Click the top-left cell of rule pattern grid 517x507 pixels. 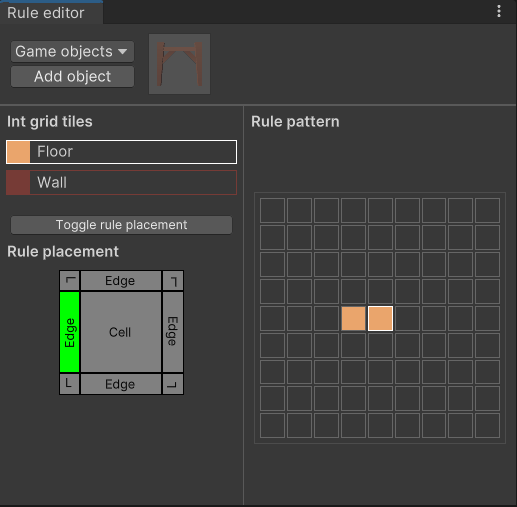tap(272, 211)
